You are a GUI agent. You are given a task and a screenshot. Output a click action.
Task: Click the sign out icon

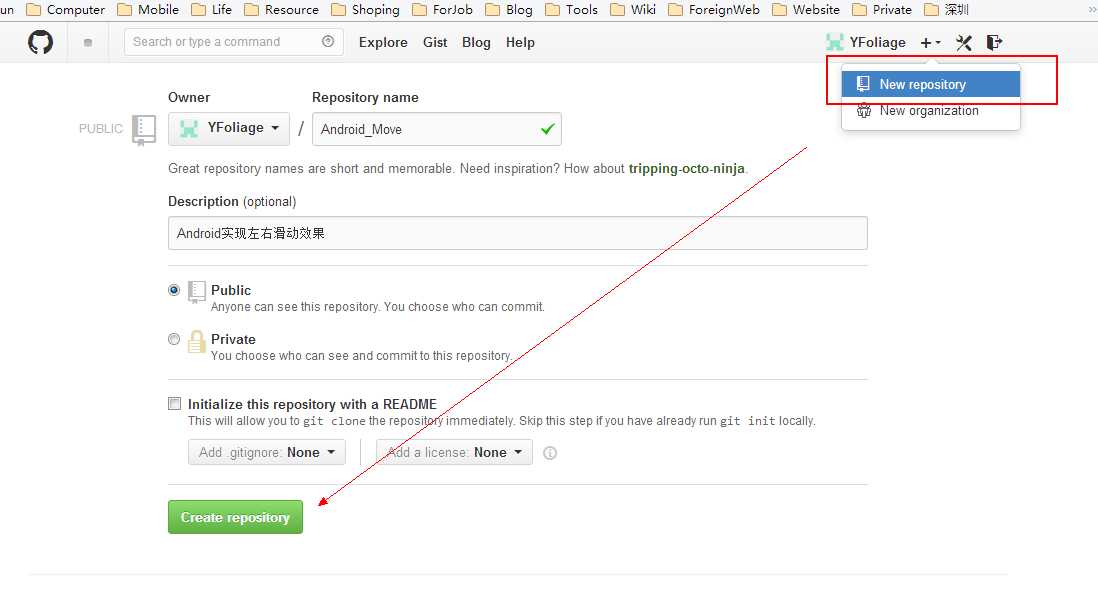tap(994, 43)
